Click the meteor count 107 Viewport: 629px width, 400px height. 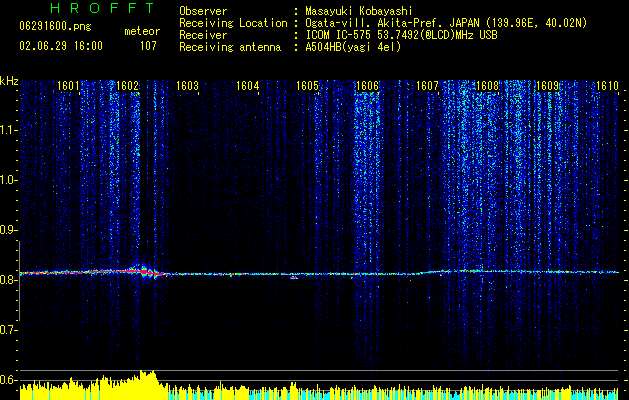click(x=148, y=46)
